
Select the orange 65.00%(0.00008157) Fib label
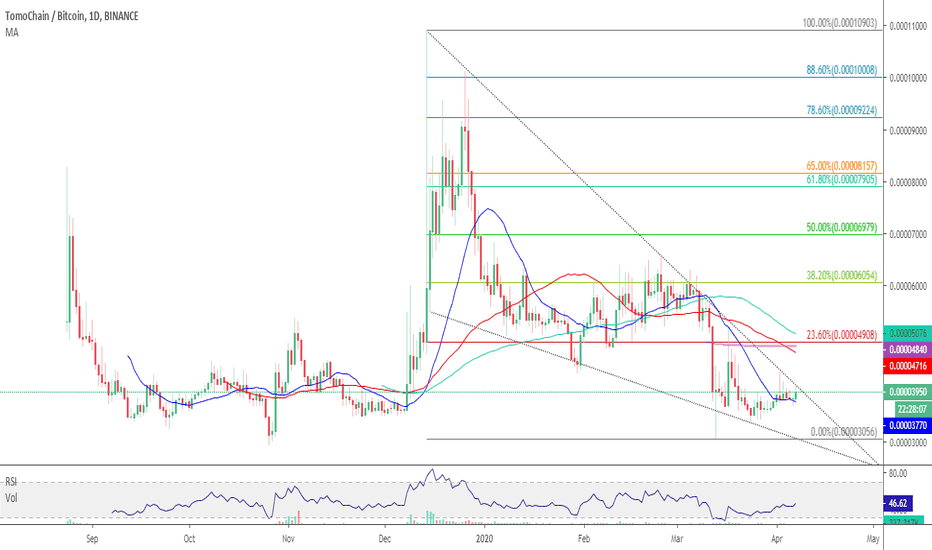pos(841,166)
